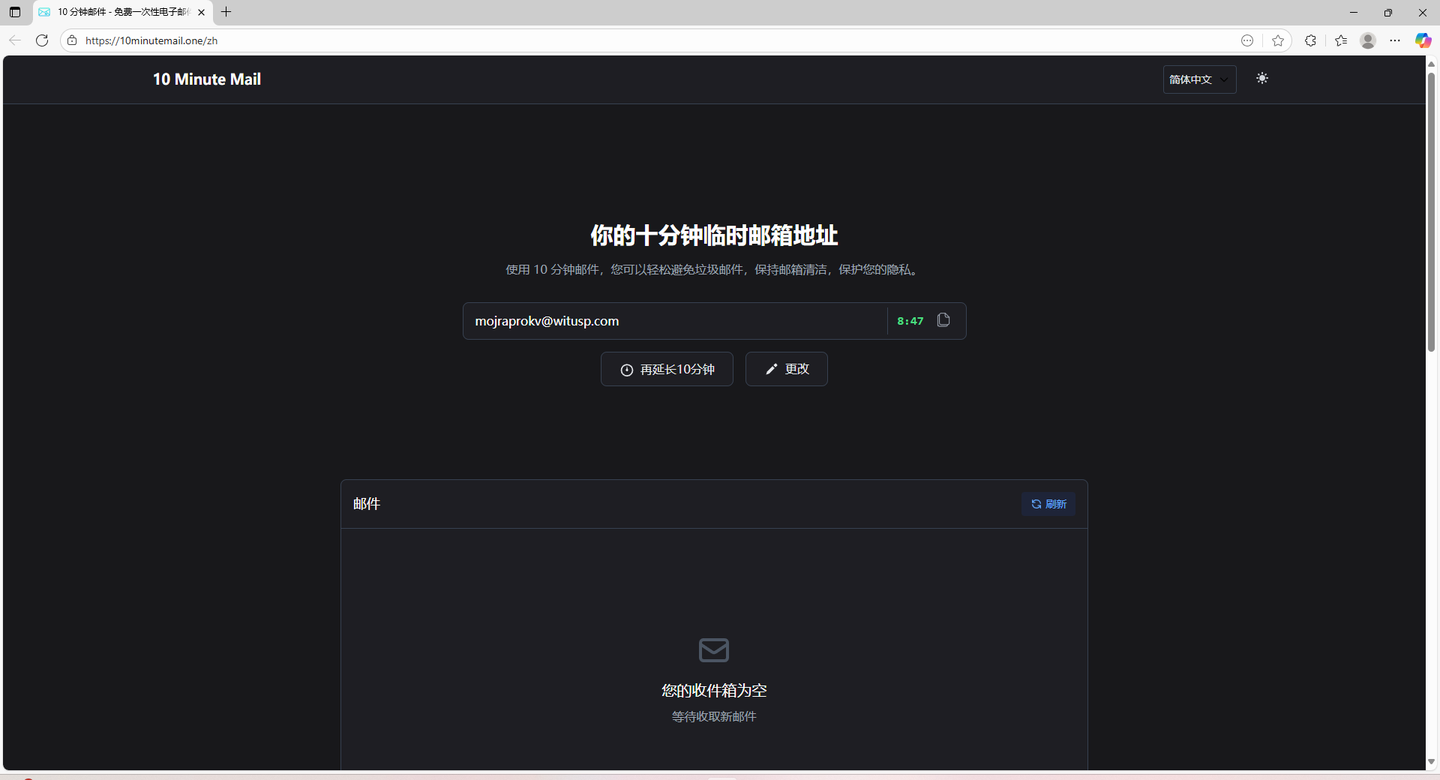Close the 10 分钟邮件 tab

tap(201, 12)
